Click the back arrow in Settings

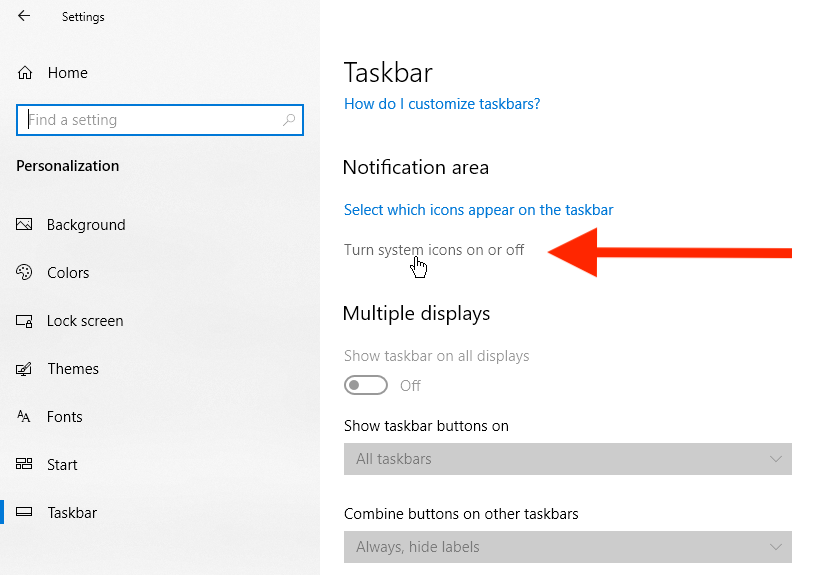tap(24, 16)
